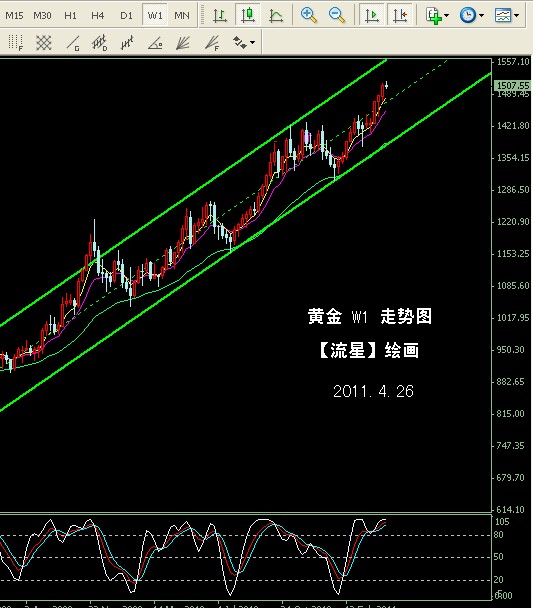Click the 1153.25 price scale label
The height and width of the screenshot is (608, 533).
click(x=513, y=254)
